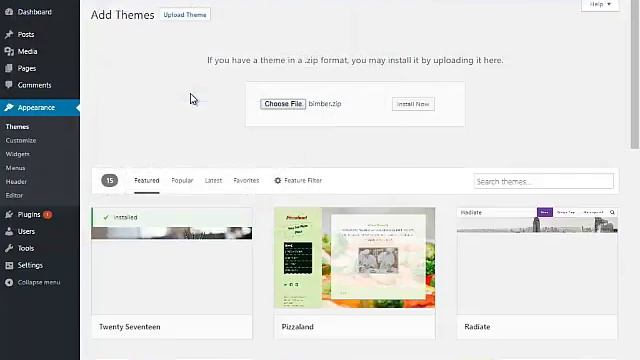Click the Pizzaland theme thumbnail
The image size is (640, 360).
click(x=355, y=261)
